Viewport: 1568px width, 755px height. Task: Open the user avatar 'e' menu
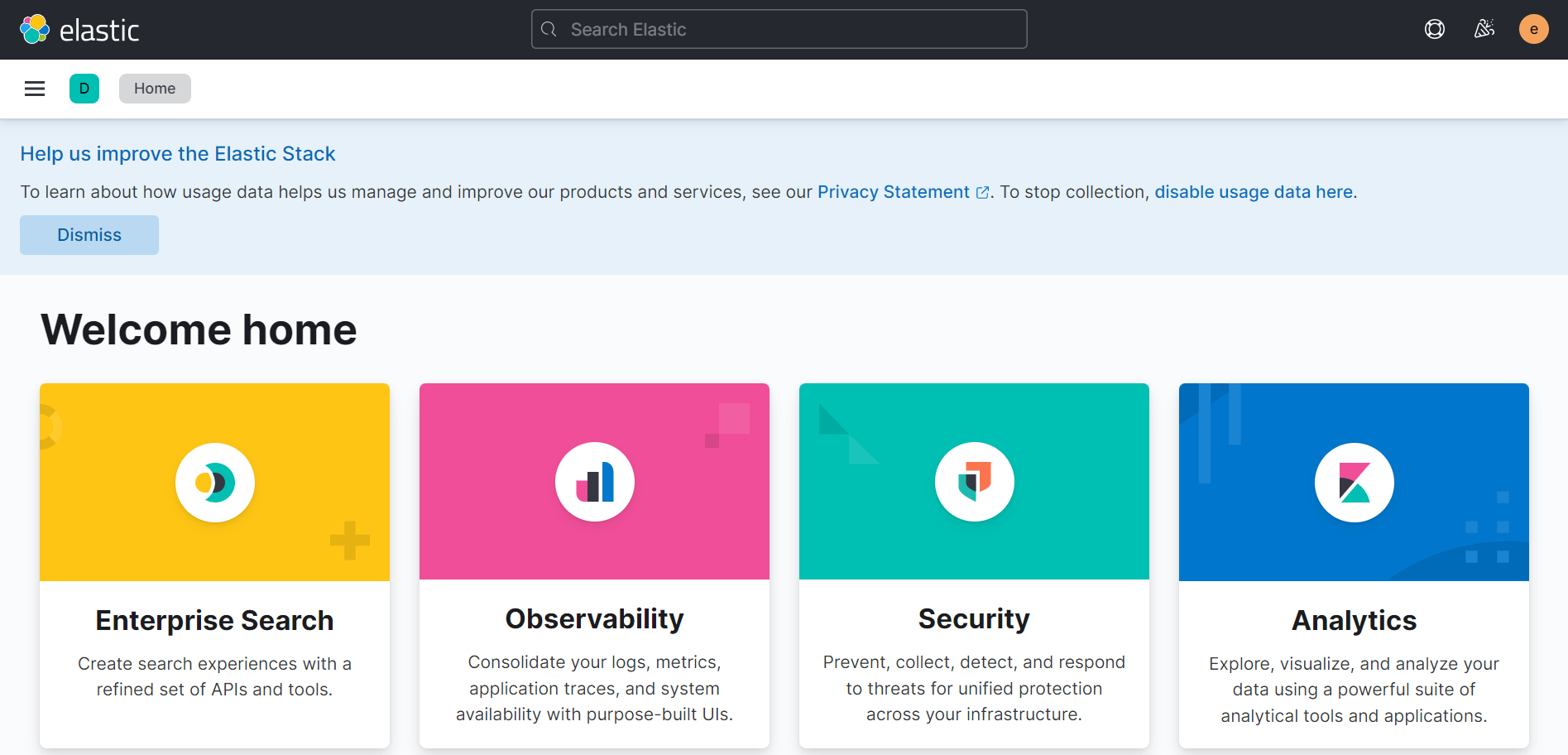1534,29
